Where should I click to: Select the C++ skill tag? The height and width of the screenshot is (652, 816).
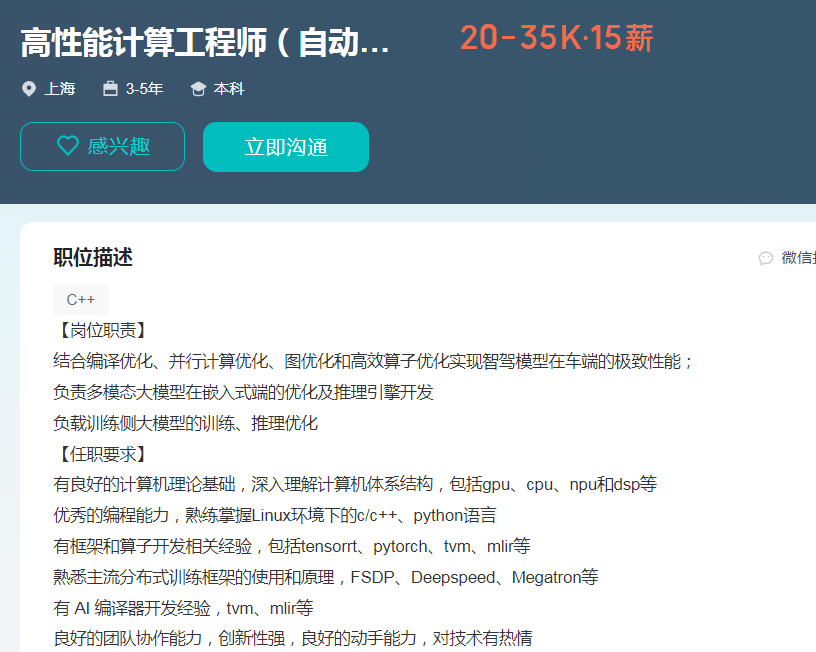81,299
